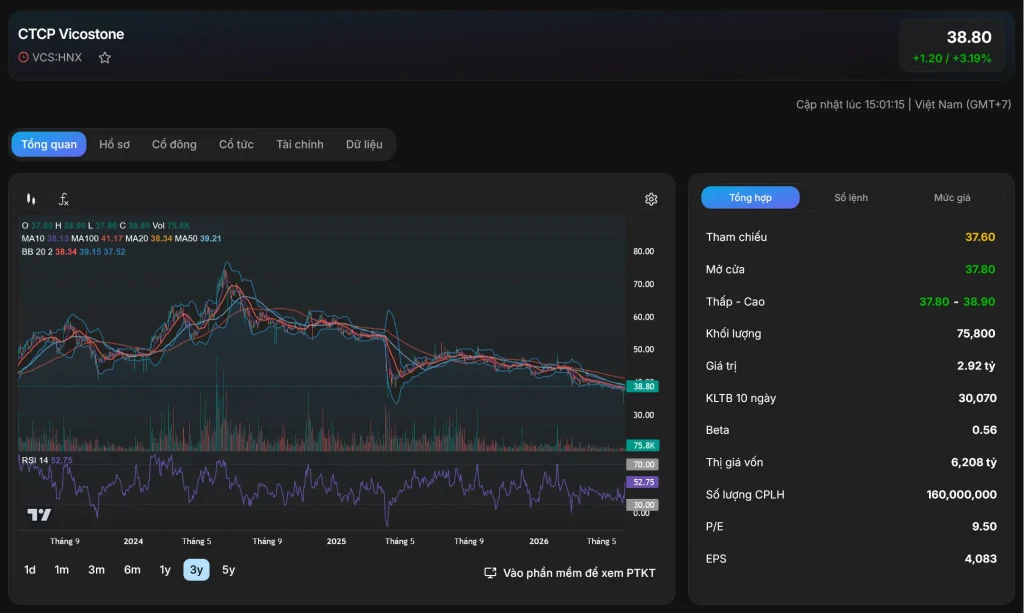This screenshot has width=1024, height=613.
Task: Open the Tài chính tab
Action: tap(300, 144)
